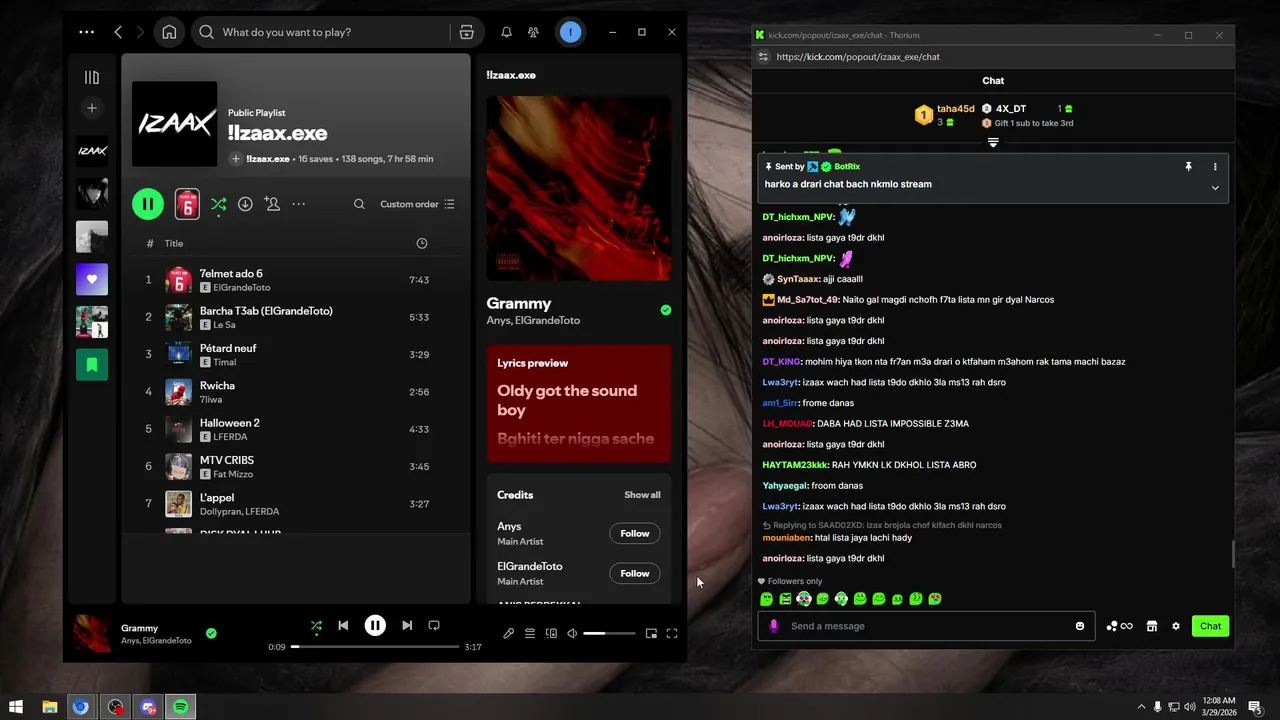The width and height of the screenshot is (1280, 720).
Task: Open Spotify notifications bell
Action: (x=506, y=32)
